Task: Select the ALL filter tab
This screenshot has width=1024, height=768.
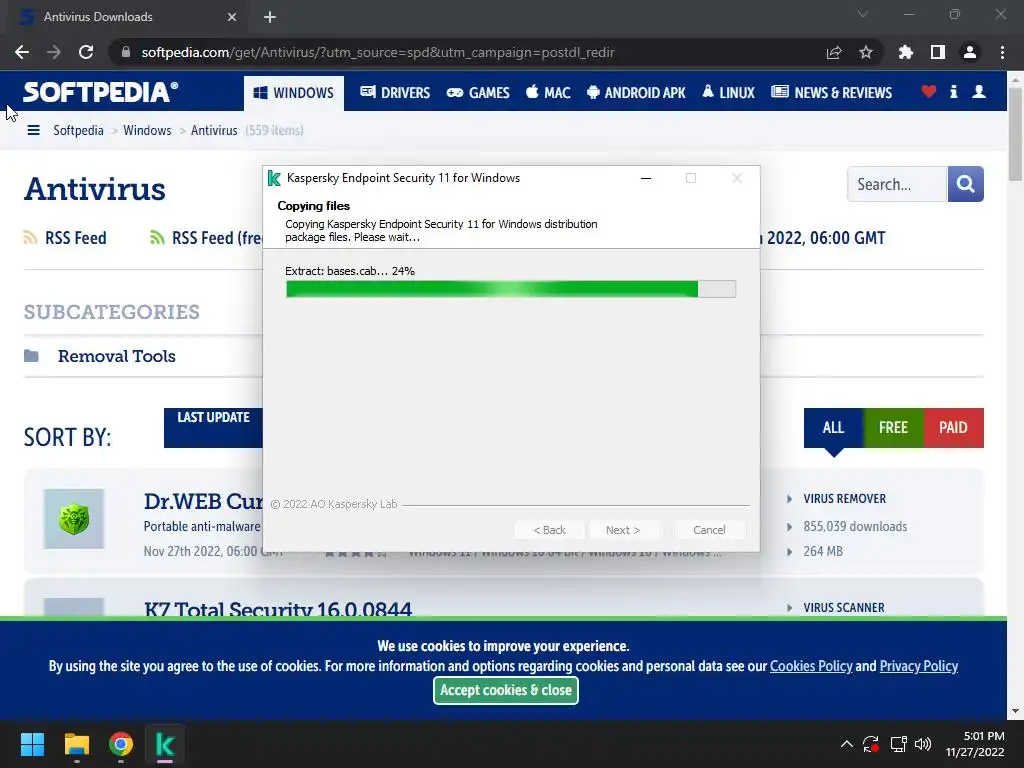Action: [x=833, y=428]
